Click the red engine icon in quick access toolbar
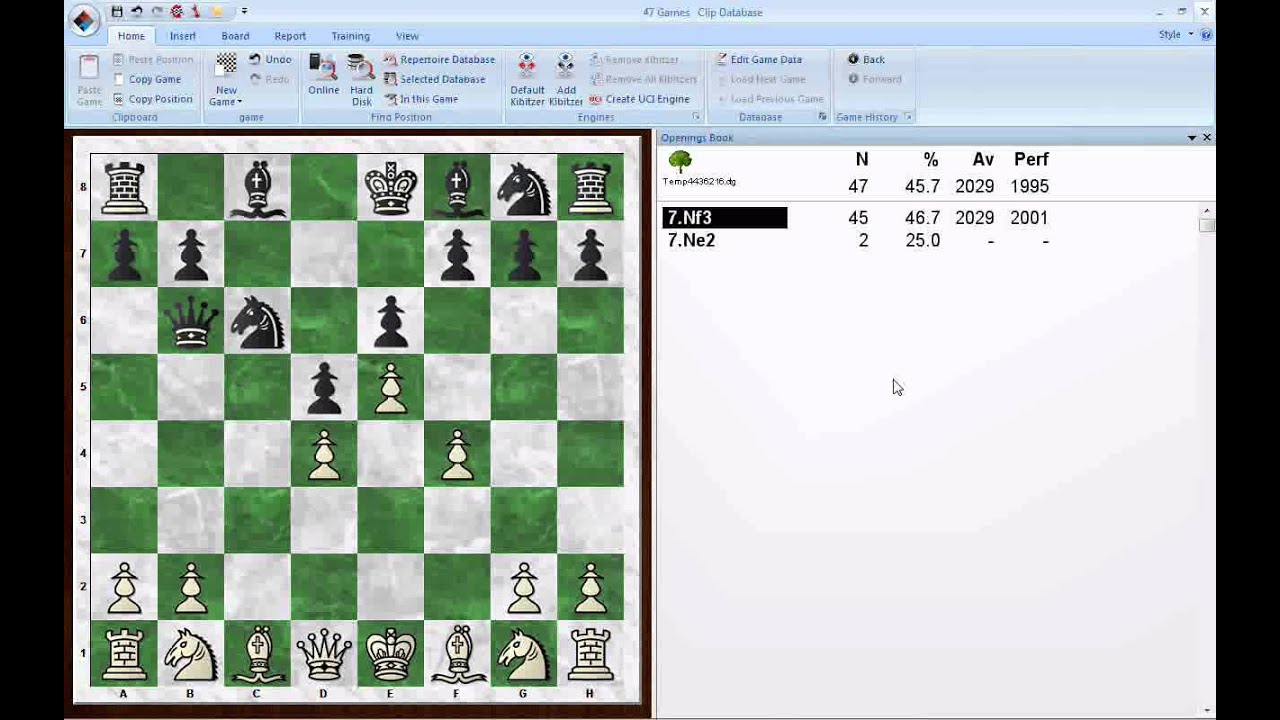This screenshot has width=1280, height=720. click(x=177, y=12)
